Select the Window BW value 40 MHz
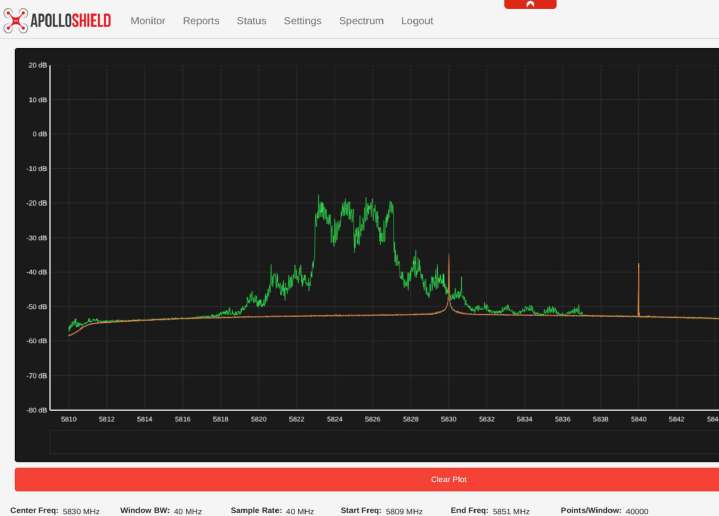This screenshot has height=516, width=719. coord(188,511)
